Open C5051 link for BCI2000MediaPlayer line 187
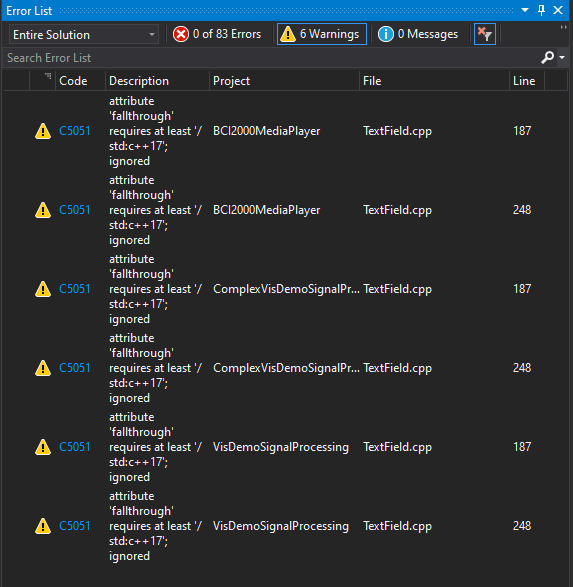 pos(74,131)
